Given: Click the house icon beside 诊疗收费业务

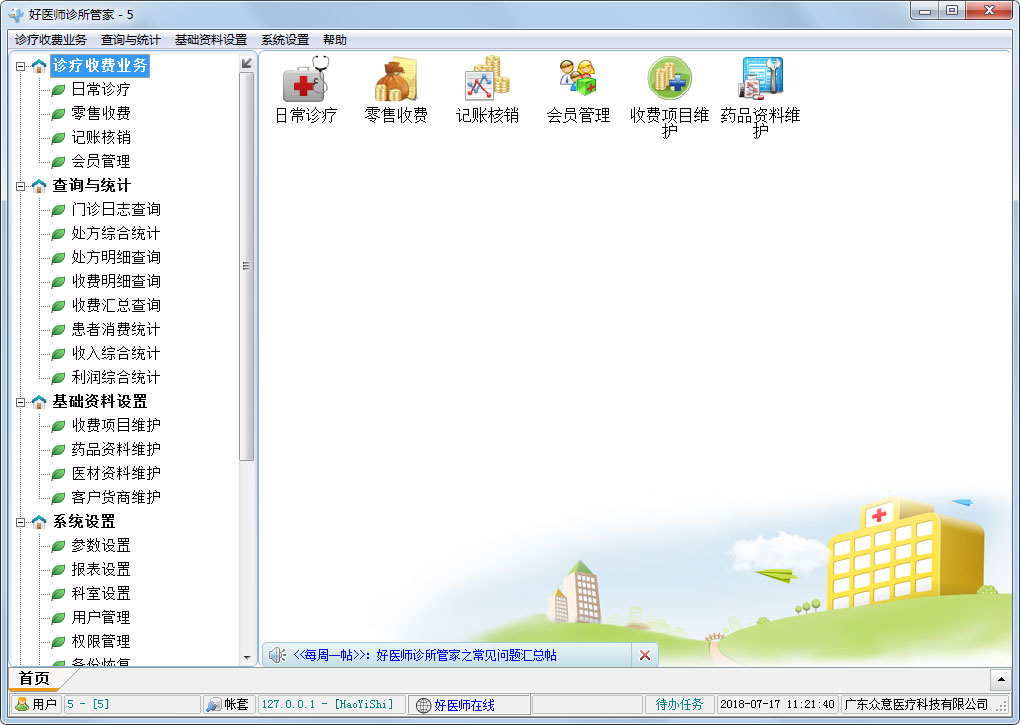Looking at the screenshot, I should coord(39,66).
